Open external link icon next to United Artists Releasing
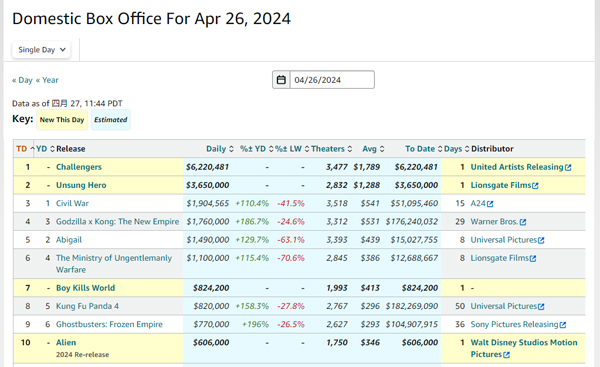The image size is (600, 367). [x=568, y=167]
